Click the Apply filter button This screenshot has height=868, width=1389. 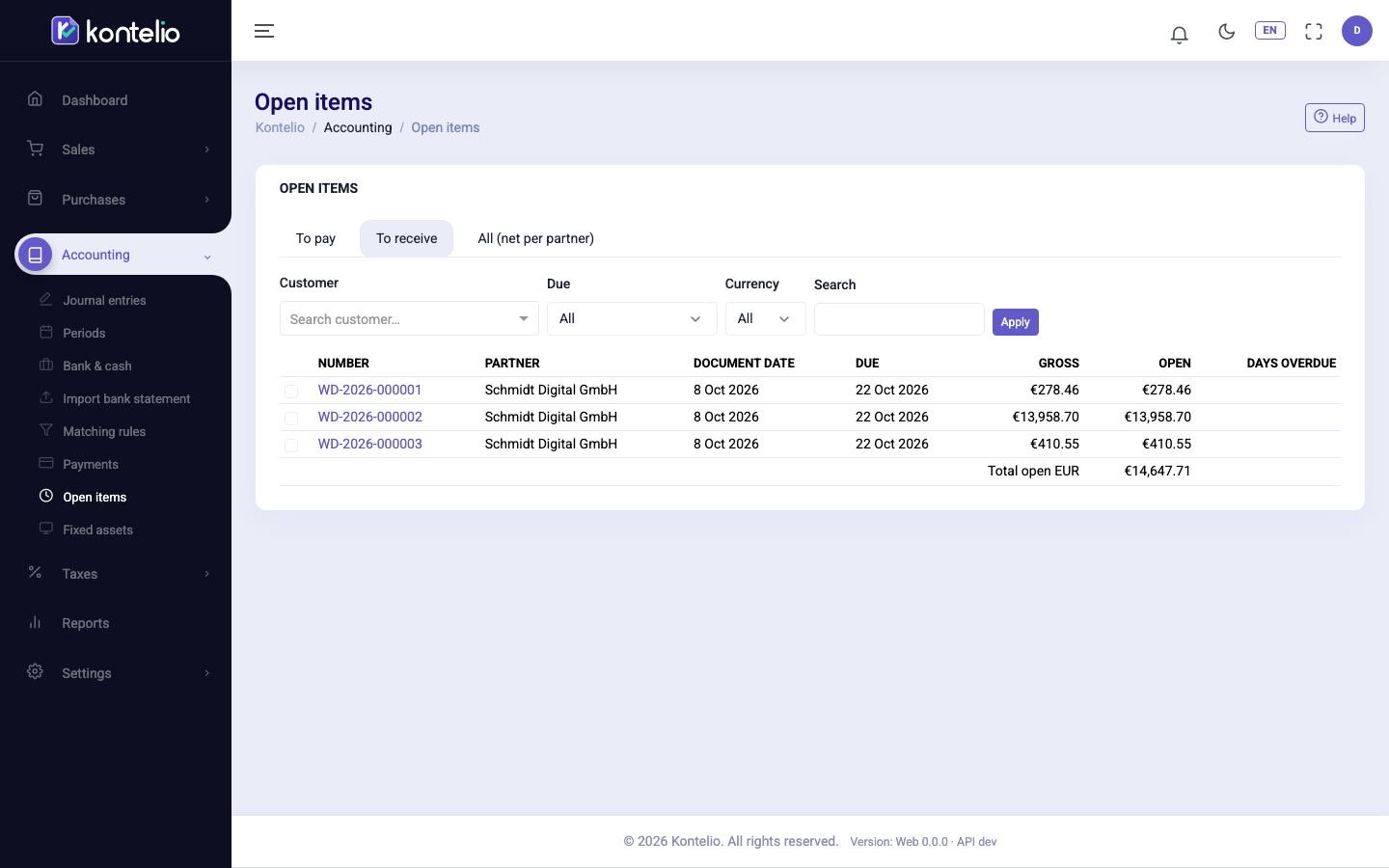(1015, 322)
